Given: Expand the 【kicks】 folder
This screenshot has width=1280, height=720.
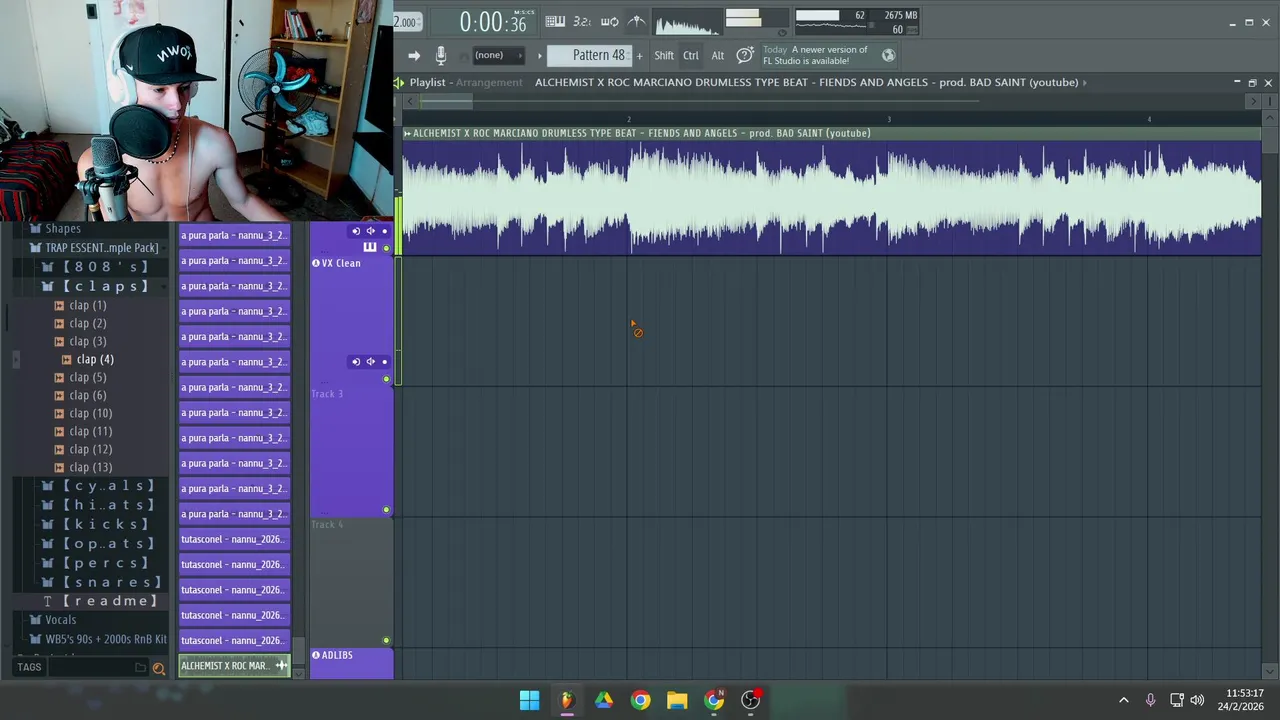Looking at the screenshot, I should tap(98, 524).
